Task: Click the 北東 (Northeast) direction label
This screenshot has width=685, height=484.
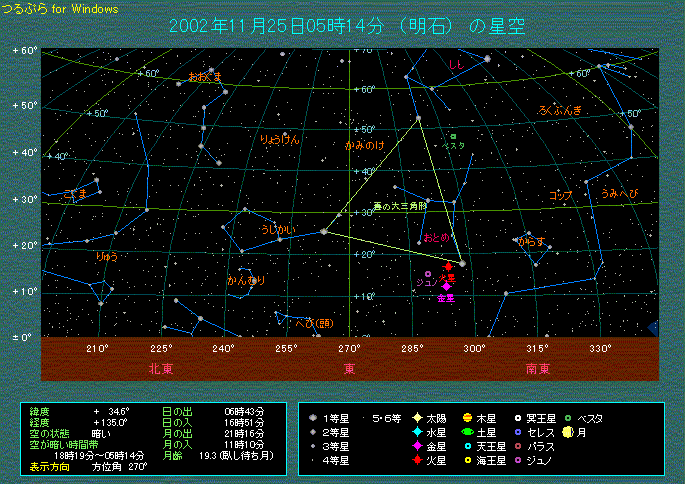Action: tap(161, 368)
